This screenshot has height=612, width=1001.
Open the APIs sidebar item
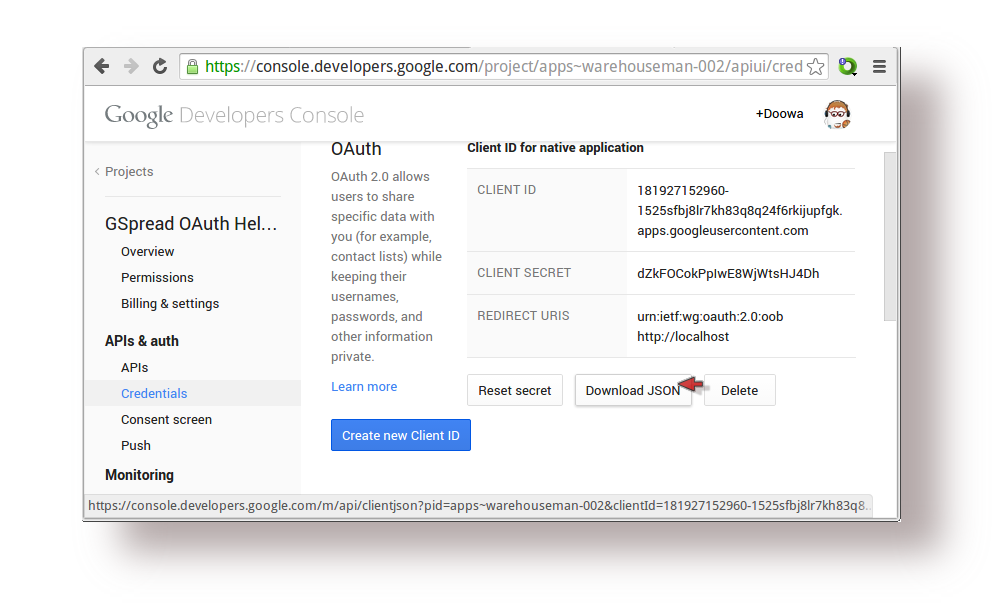pos(135,368)
